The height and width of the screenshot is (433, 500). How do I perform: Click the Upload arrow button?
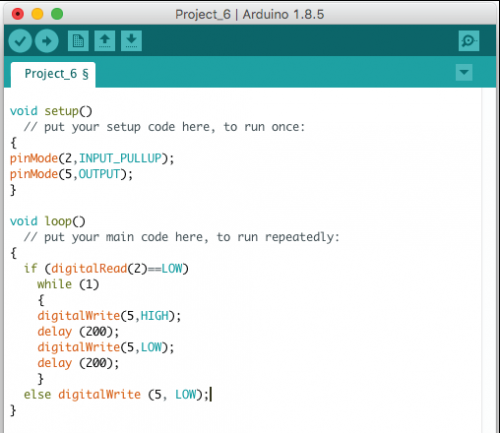pyautogui.click(x=47, y=41)
